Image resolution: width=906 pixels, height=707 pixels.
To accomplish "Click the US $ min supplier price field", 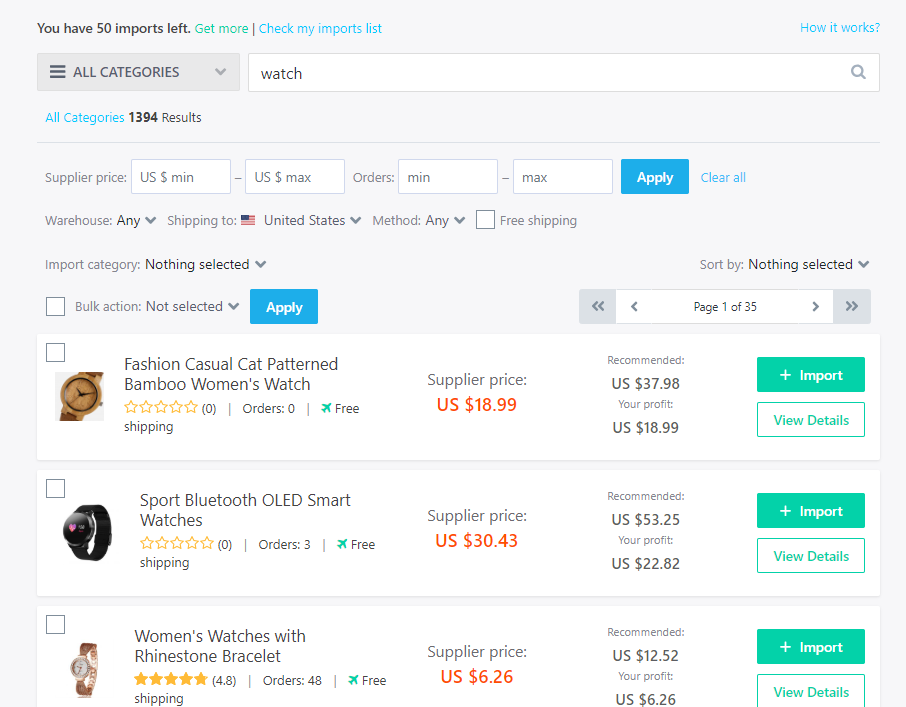I will tap(181, 177).
